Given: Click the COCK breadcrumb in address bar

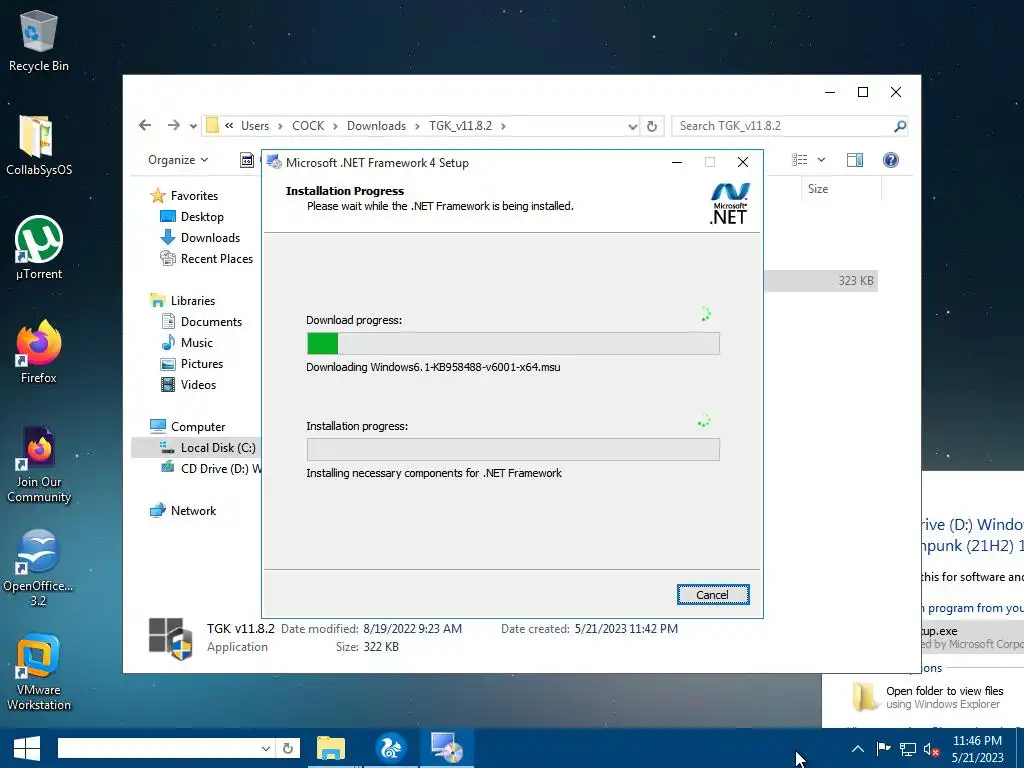Looking at the screenshot, I should point(308,126).
